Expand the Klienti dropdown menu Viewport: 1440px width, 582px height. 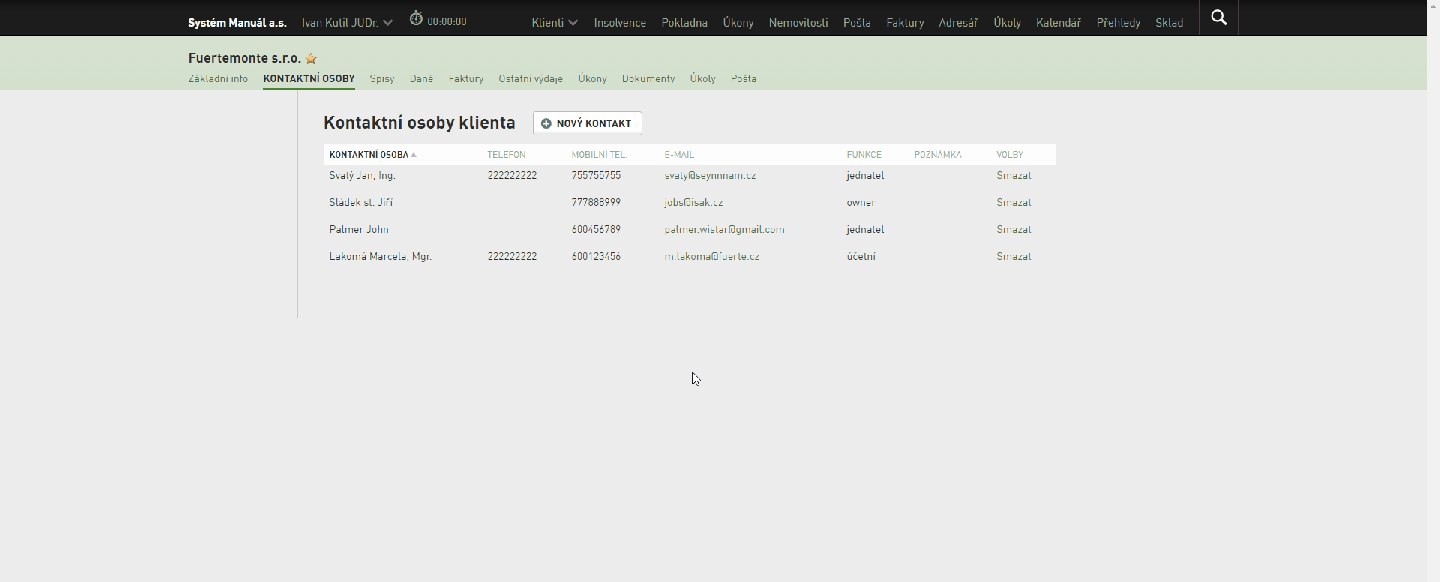coord(555,22)
